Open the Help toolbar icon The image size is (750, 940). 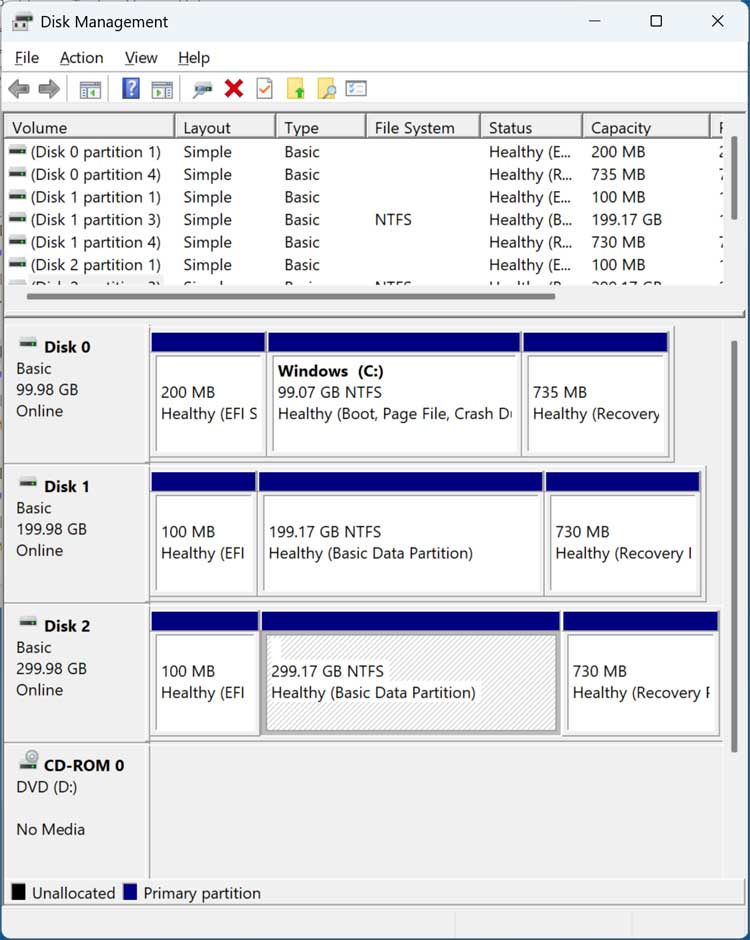[131, 89]
